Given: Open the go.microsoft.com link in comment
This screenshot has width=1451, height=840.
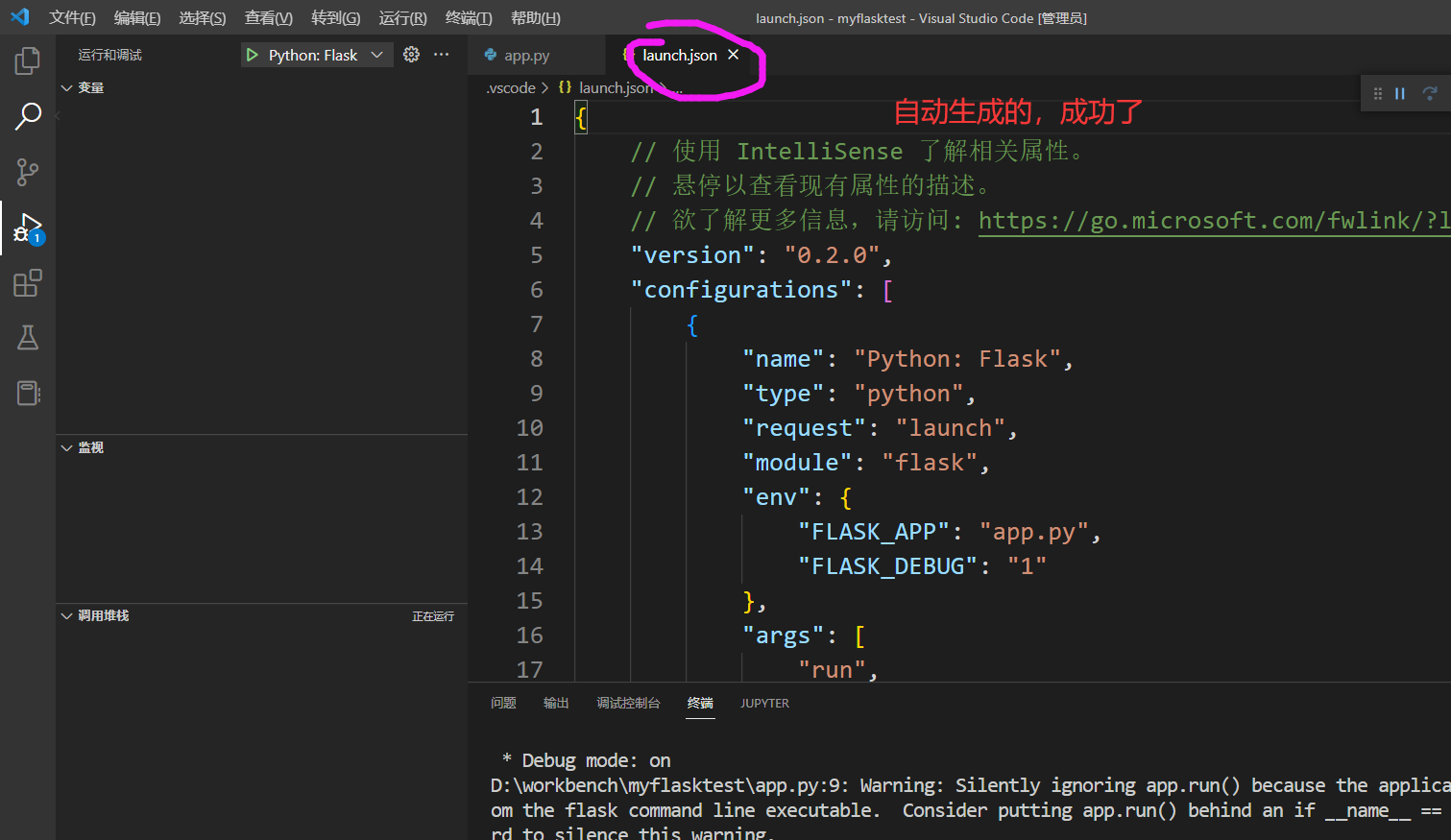Looking at the screenshot, I should click(1214, 220).
